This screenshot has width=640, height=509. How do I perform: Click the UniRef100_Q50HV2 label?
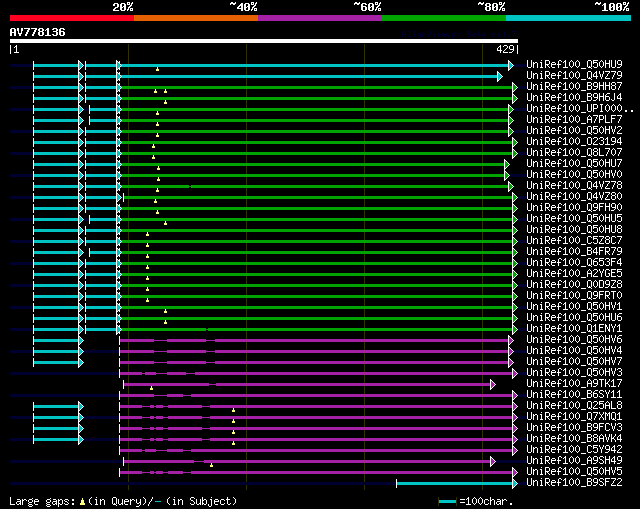(574, 130)
